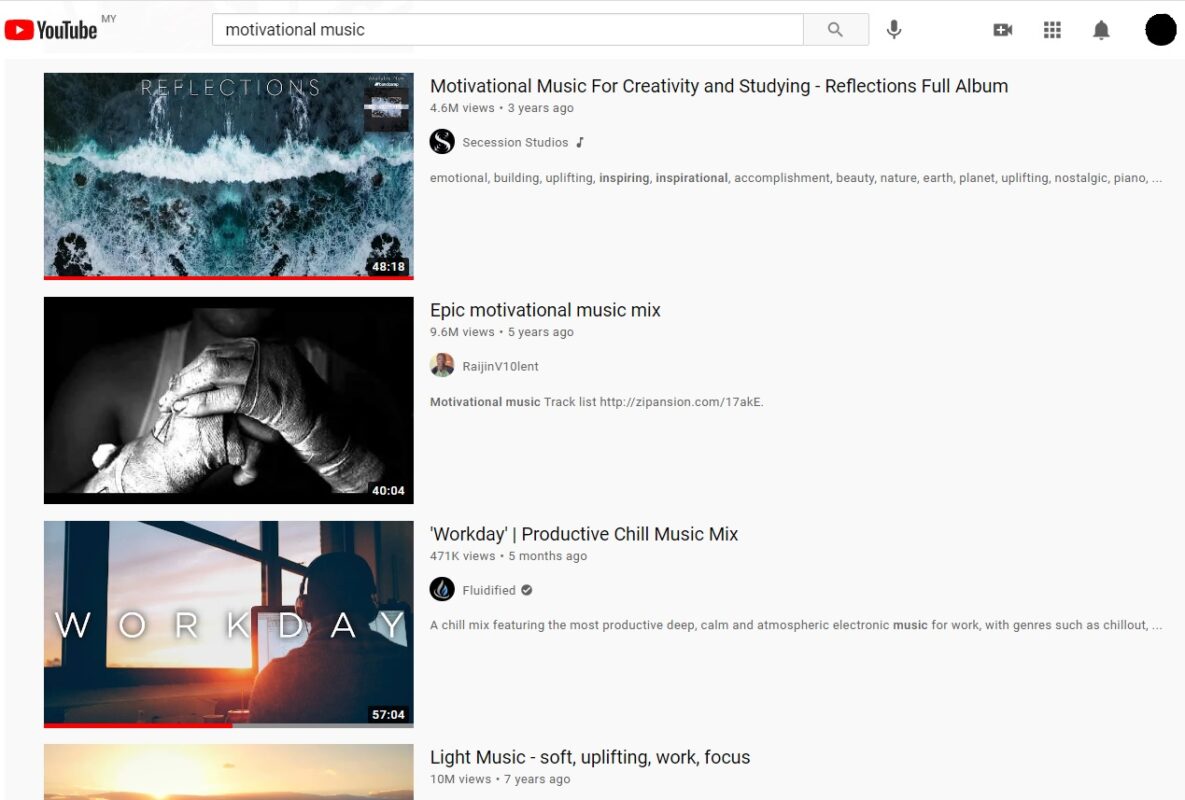This screenshot has width=1185, height=800.
Task: Open the 'Epic motivational music mix' title
Action: (x=545, y=310)
